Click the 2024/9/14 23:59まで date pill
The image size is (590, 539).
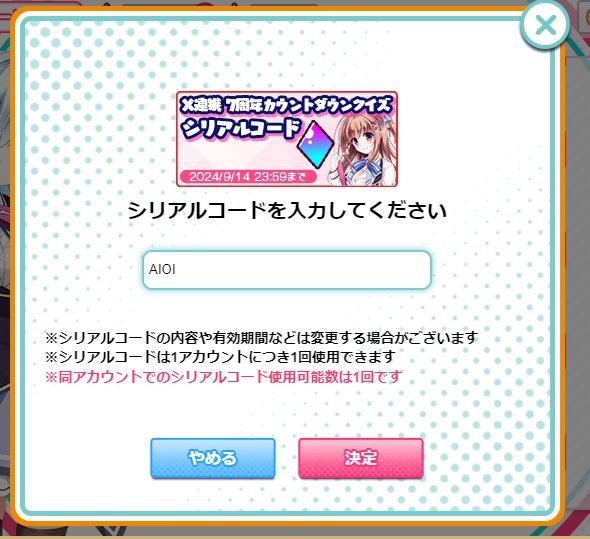pyautogui.click(x=248, y=177)
